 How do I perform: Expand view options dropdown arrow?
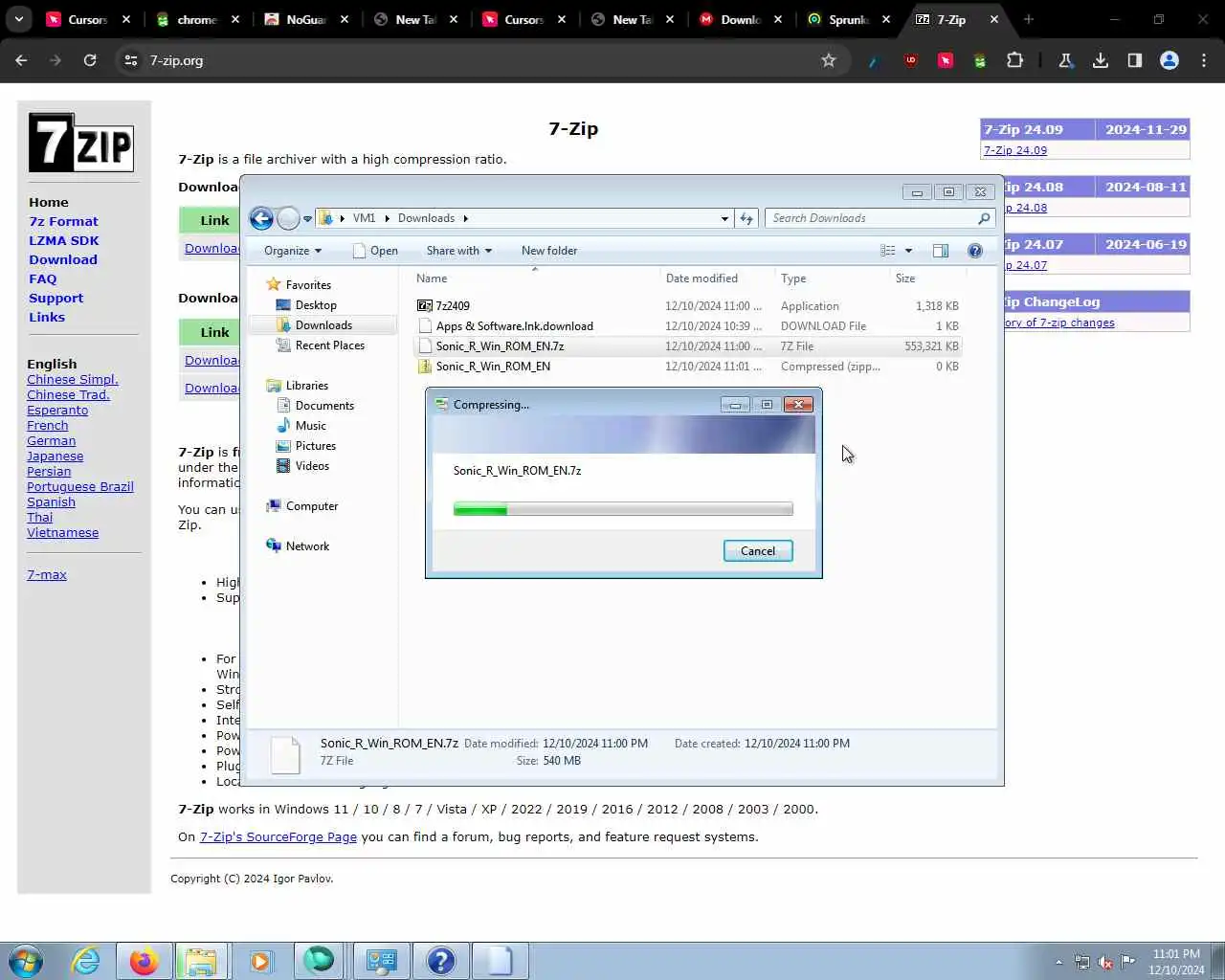tap(908, 251)
